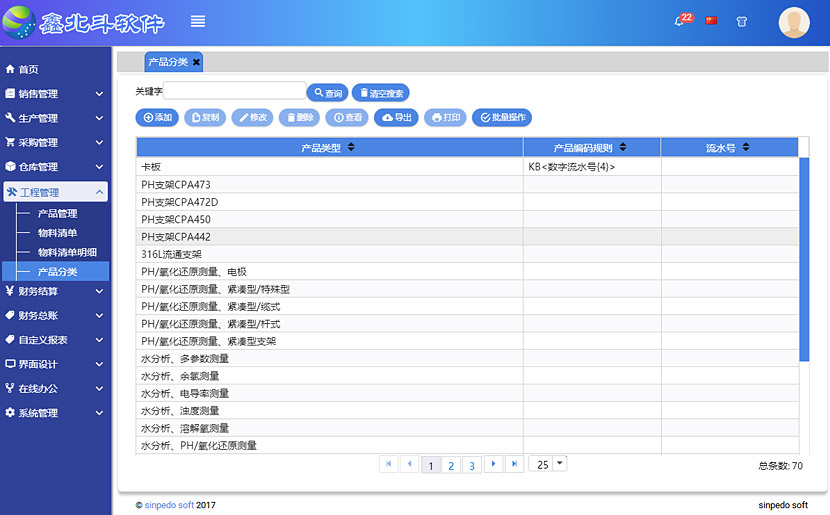Click the table vertical scrollbar
The image size is (830, 515).
click(x=804, y=259)
